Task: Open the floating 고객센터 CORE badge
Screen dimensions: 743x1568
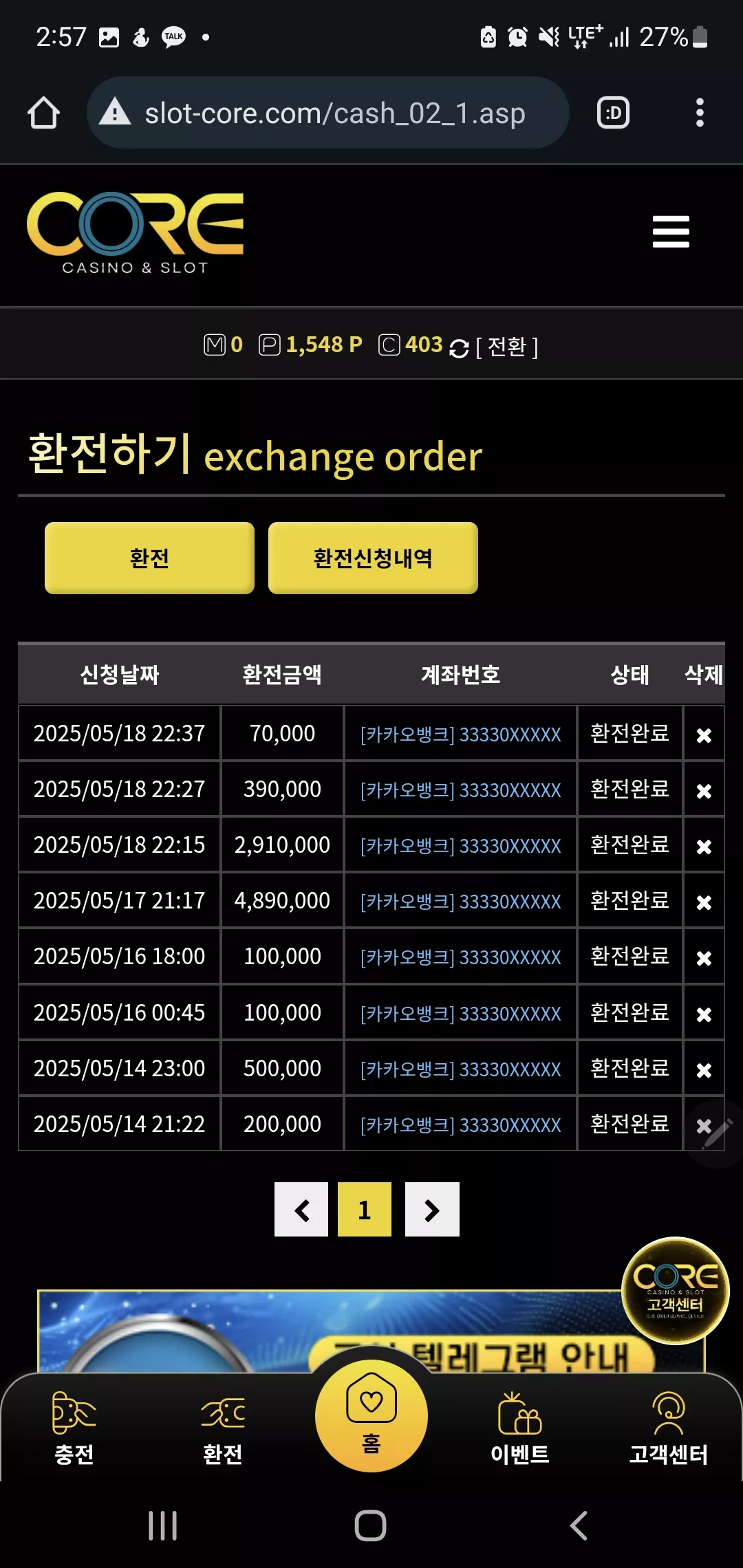Action: click(x=676, y=1290)
